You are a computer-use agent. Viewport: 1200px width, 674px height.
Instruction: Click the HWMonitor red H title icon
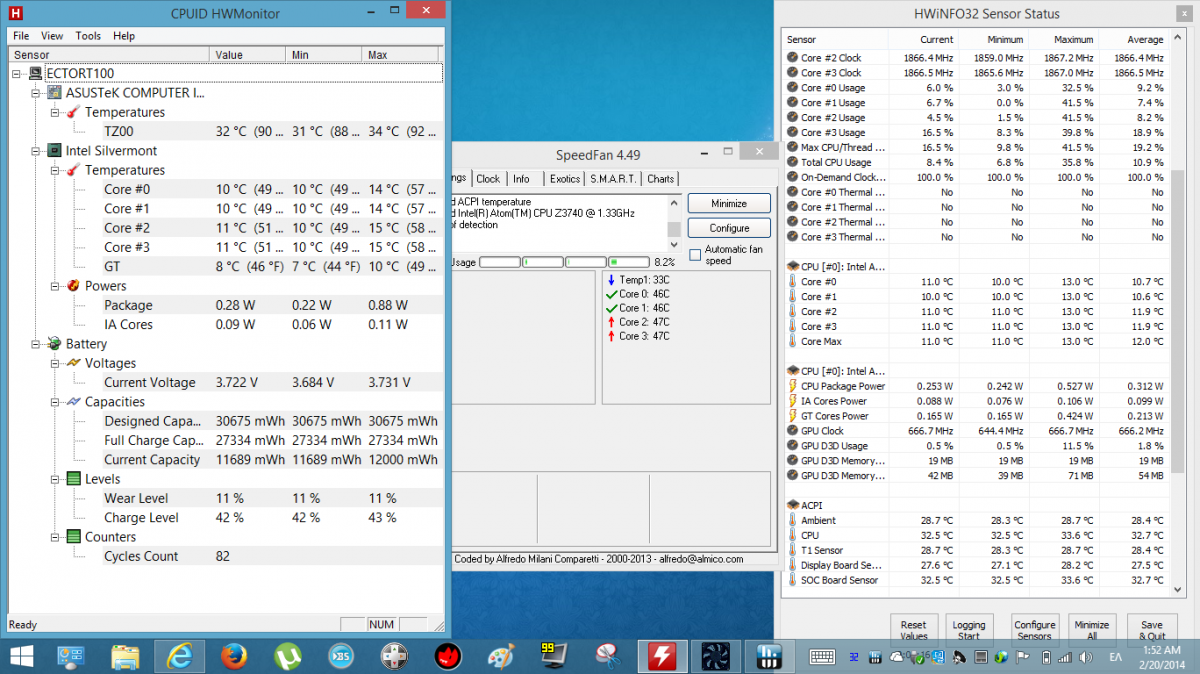(17, 13)
